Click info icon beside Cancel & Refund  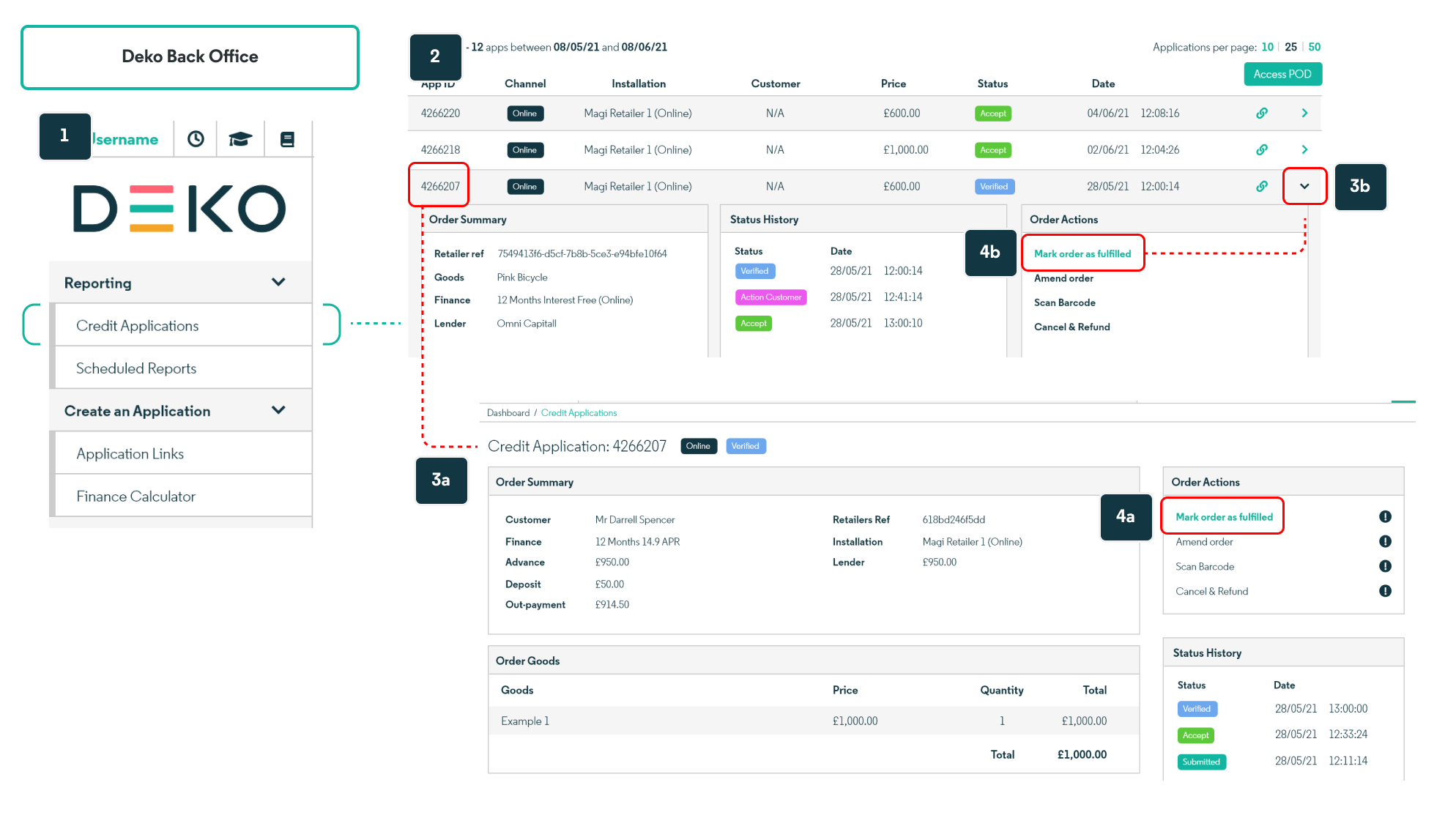[1385, 591]
